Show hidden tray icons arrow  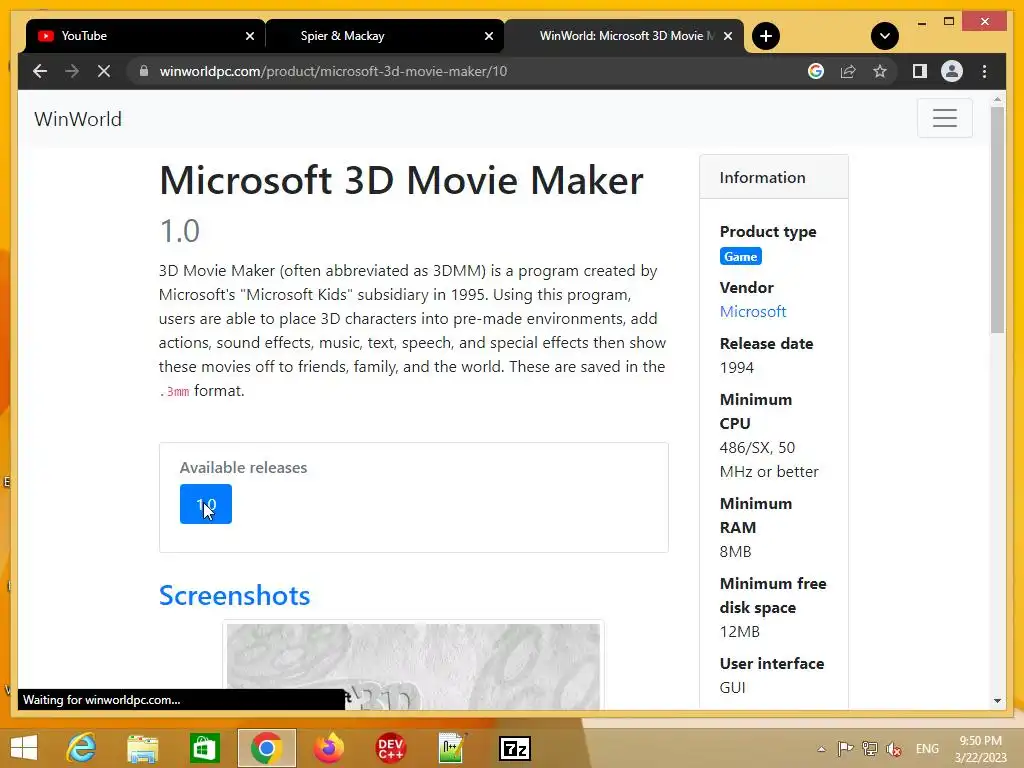(822, 749)
